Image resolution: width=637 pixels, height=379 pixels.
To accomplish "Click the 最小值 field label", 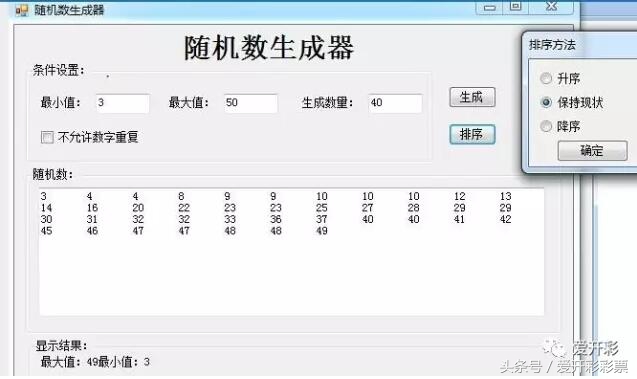I will [x=61, y=102].
